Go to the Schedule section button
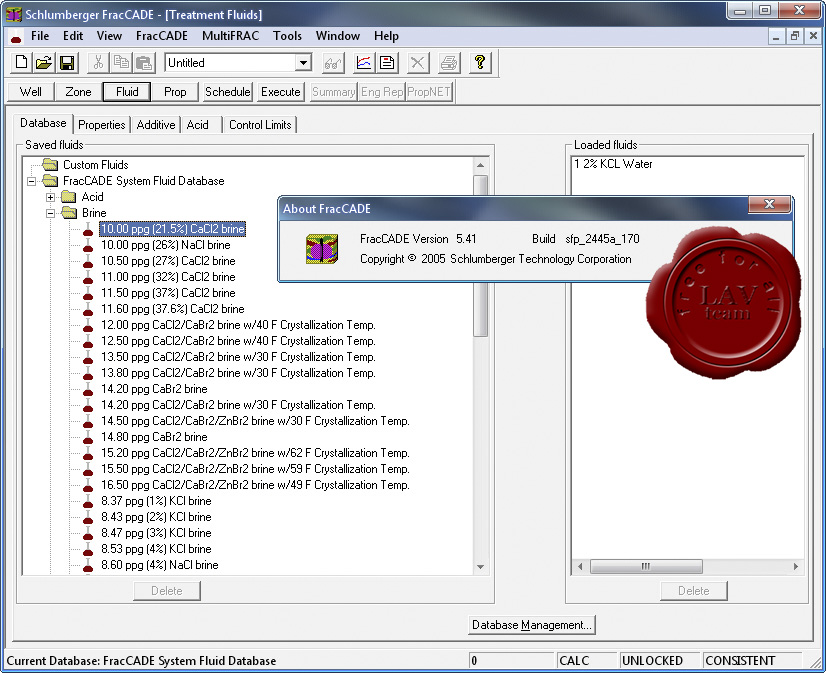826x673 pixels. [228, 92]
